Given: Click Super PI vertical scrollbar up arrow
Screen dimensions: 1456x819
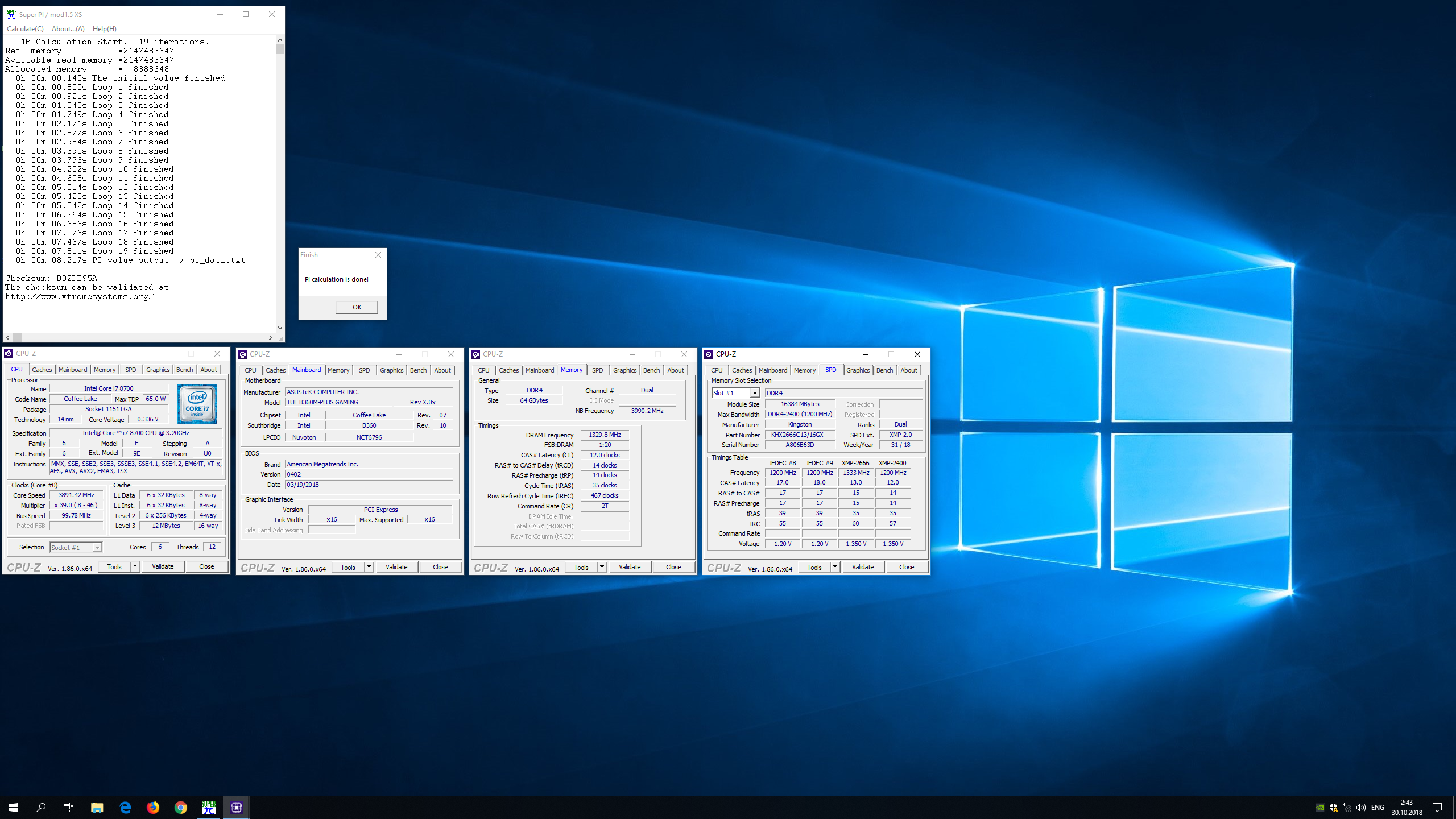Looking at the screenshot, I should 280,40.
